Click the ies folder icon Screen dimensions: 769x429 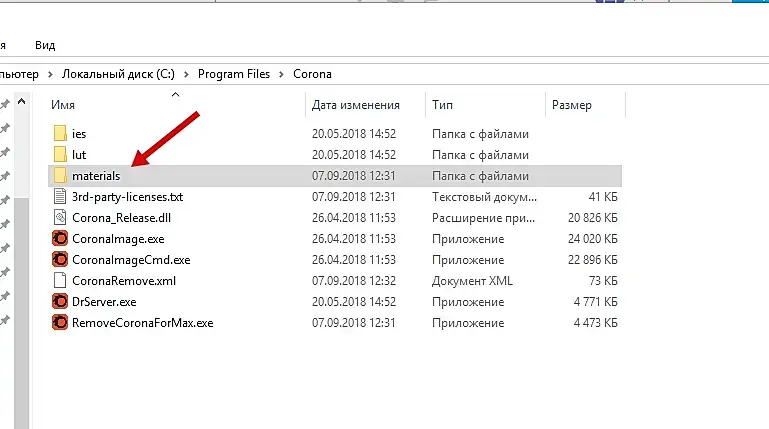click(60, 133)
